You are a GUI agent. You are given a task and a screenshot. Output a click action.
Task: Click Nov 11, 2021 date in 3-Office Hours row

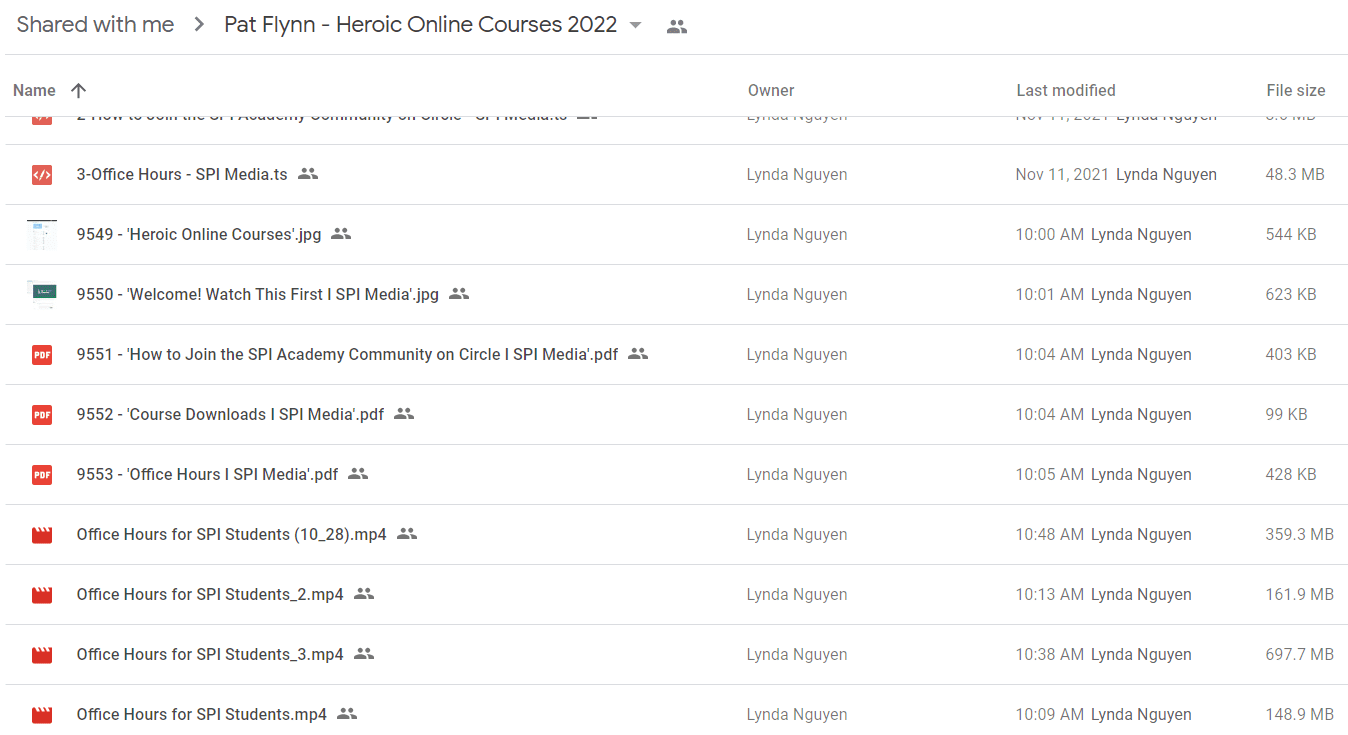1062,174
